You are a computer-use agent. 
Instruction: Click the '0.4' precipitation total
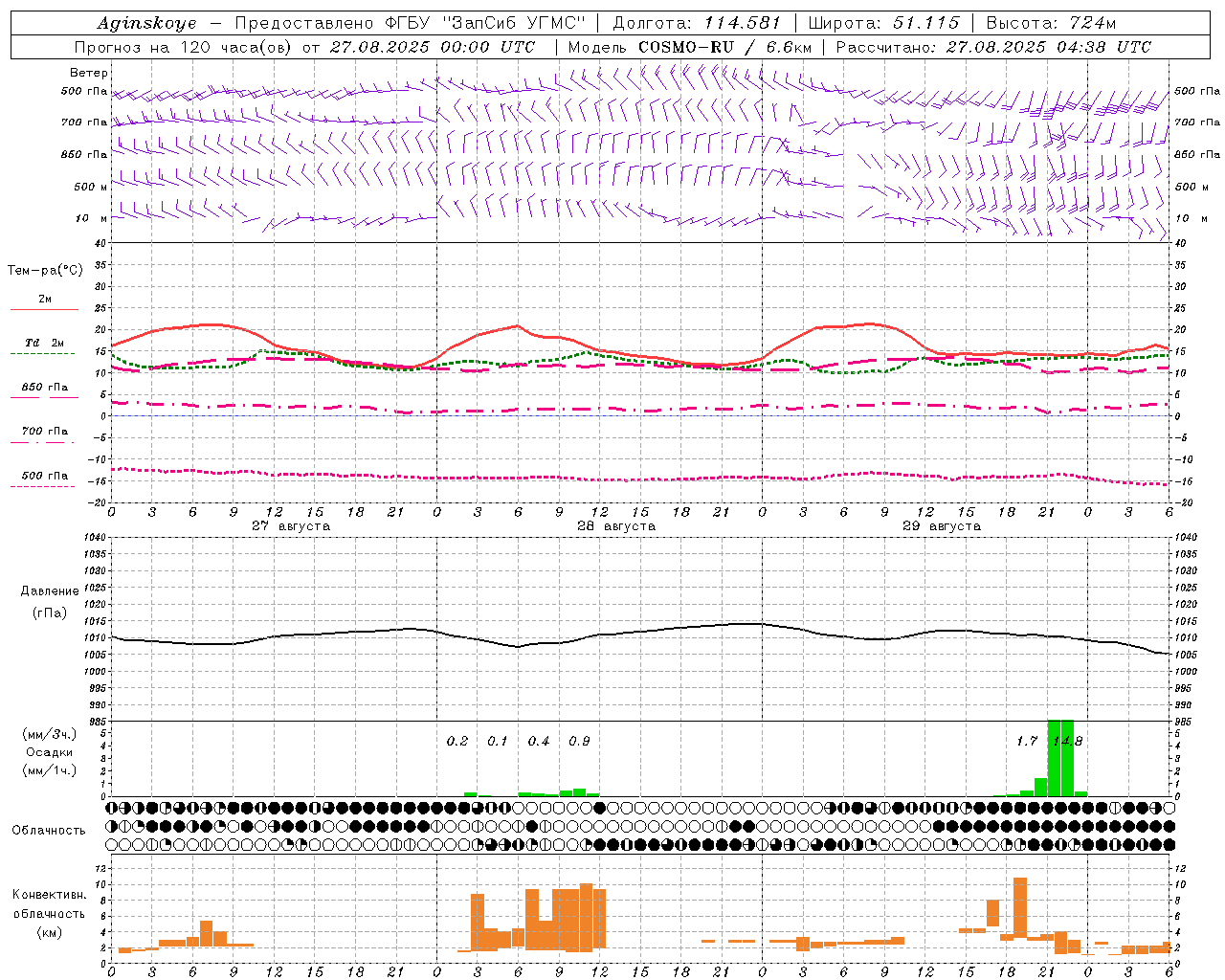pyautogui.click(x=539, y=742)
